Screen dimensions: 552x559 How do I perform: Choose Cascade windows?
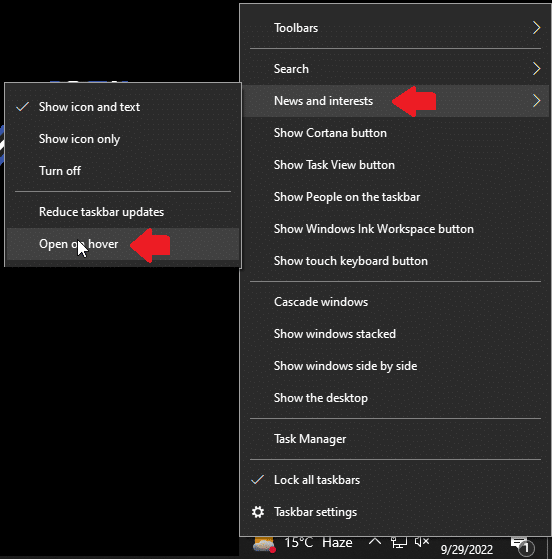point(395,302)
